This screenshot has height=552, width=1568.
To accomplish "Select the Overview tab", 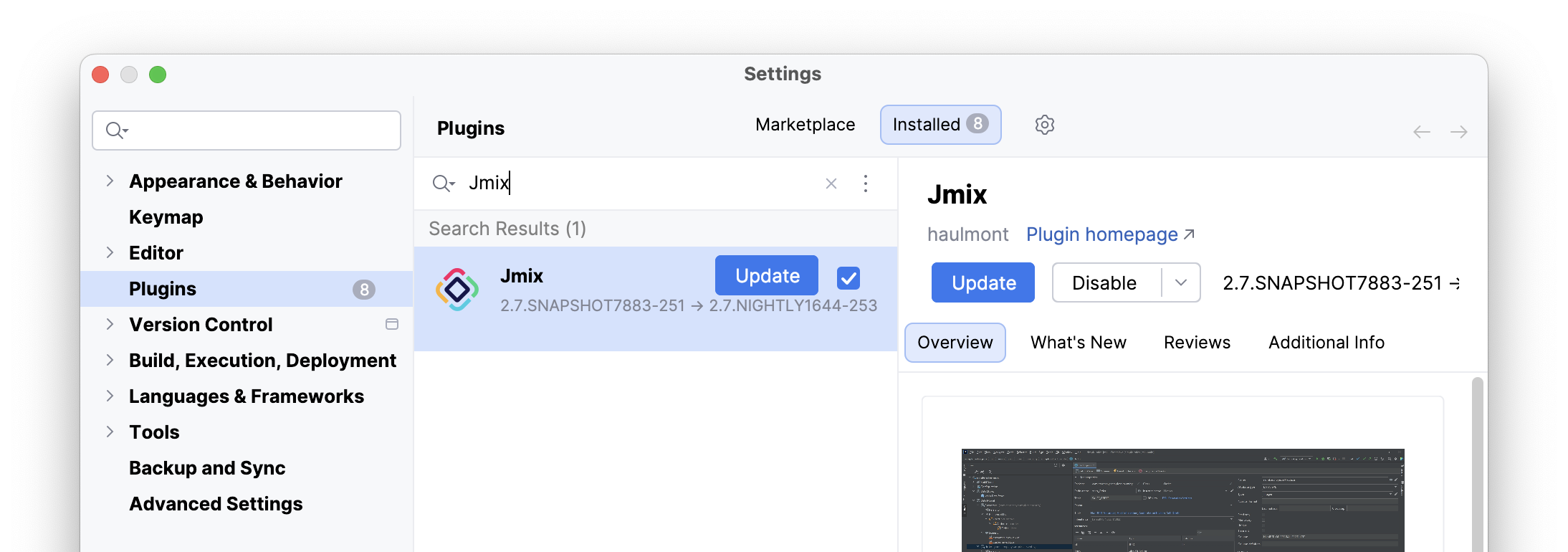I will pyautogui.click(x=955, y=343).
